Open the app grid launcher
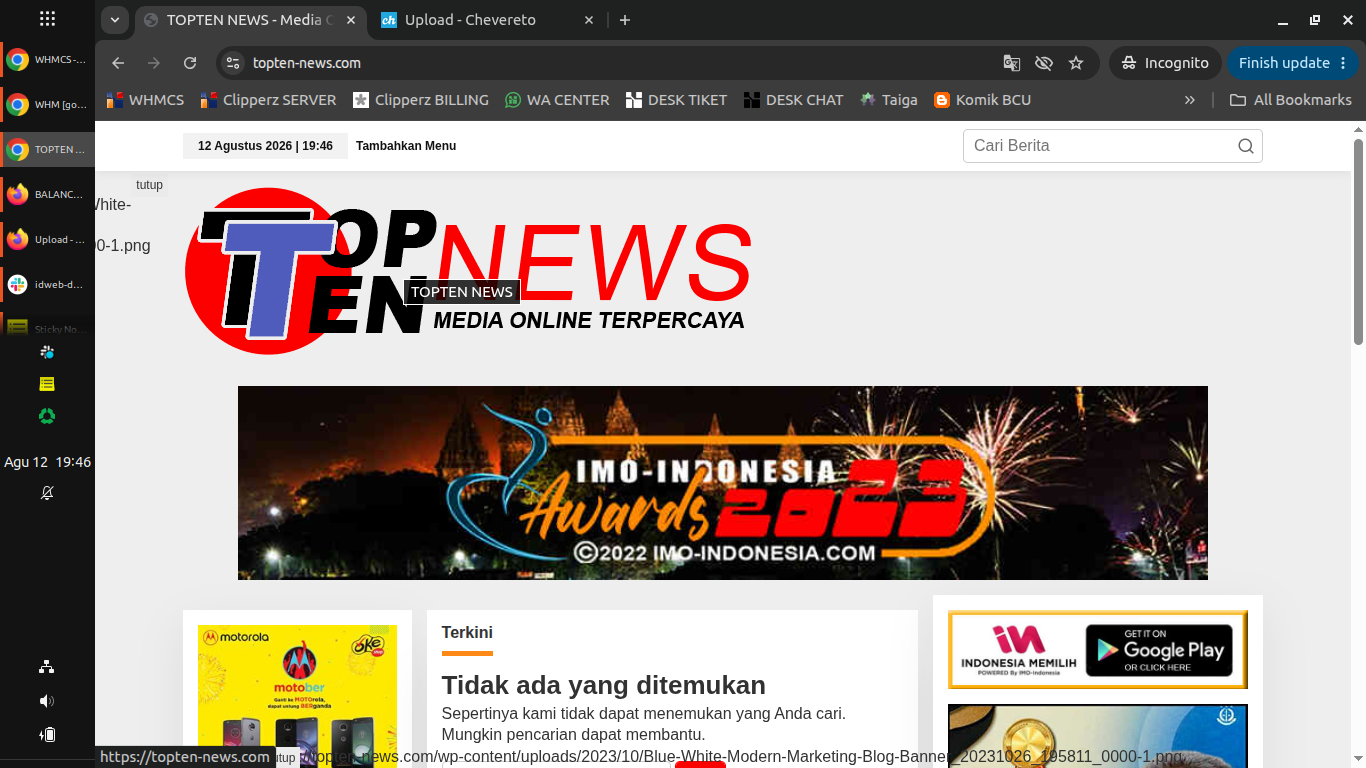 [x=47, y=19]
